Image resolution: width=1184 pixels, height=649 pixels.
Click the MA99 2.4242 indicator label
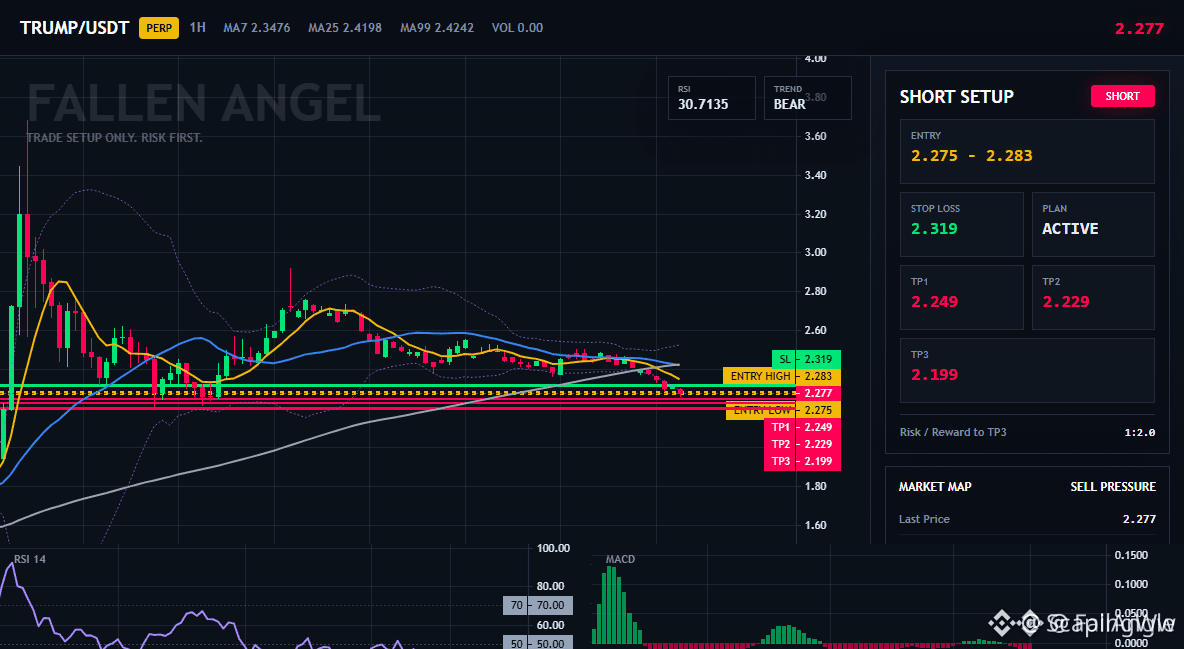(x=437, y=28)
